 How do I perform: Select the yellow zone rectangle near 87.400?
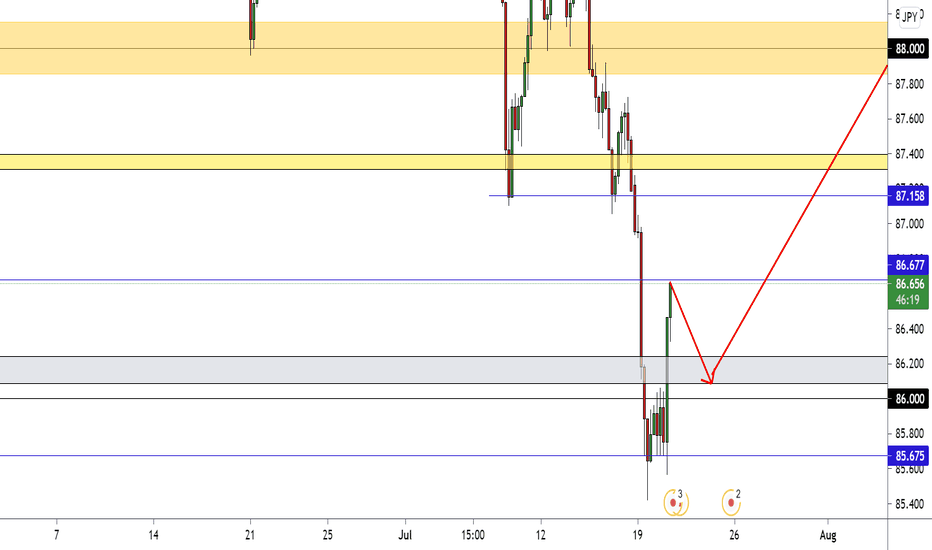443,162
